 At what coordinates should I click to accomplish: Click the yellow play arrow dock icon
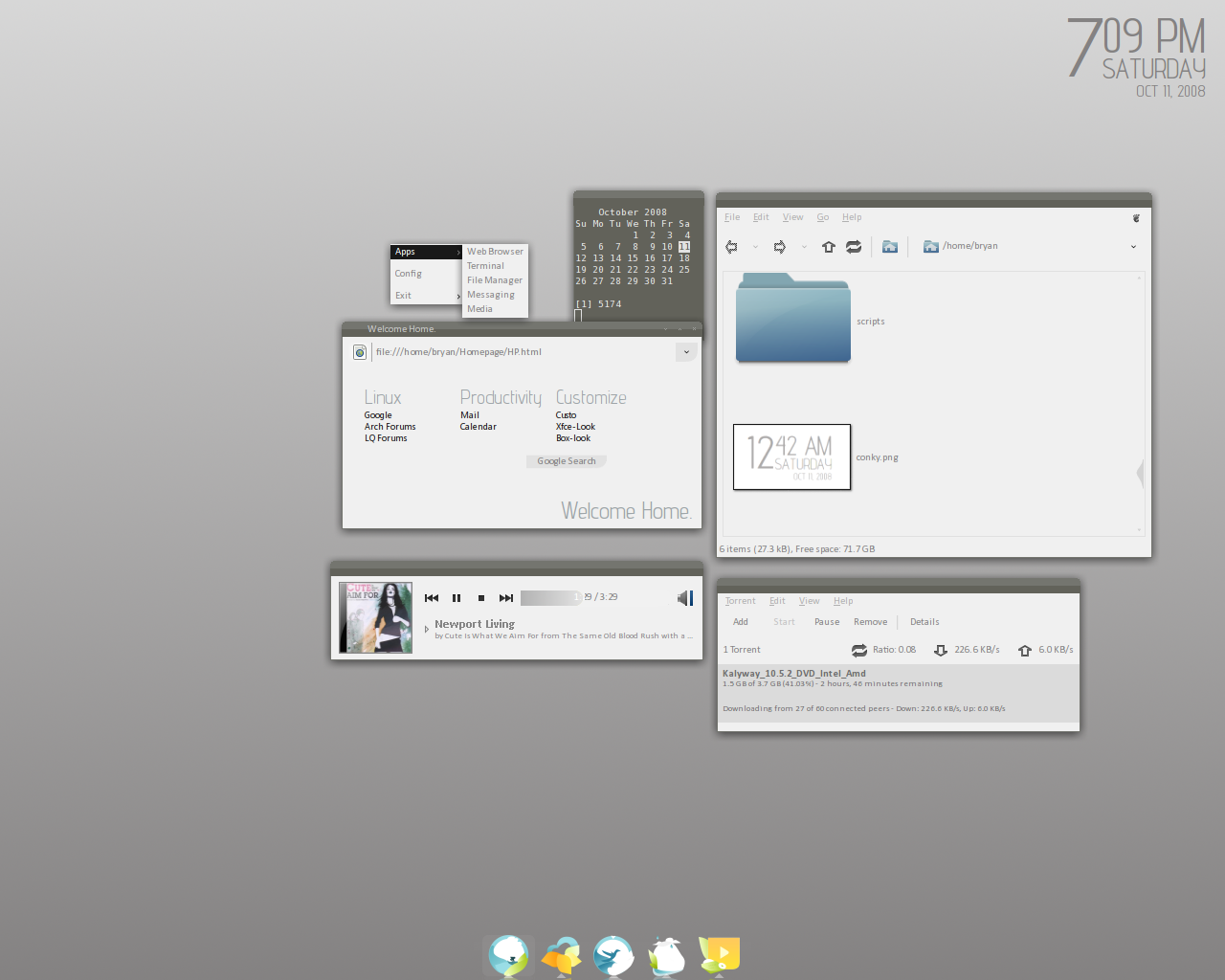720,955
